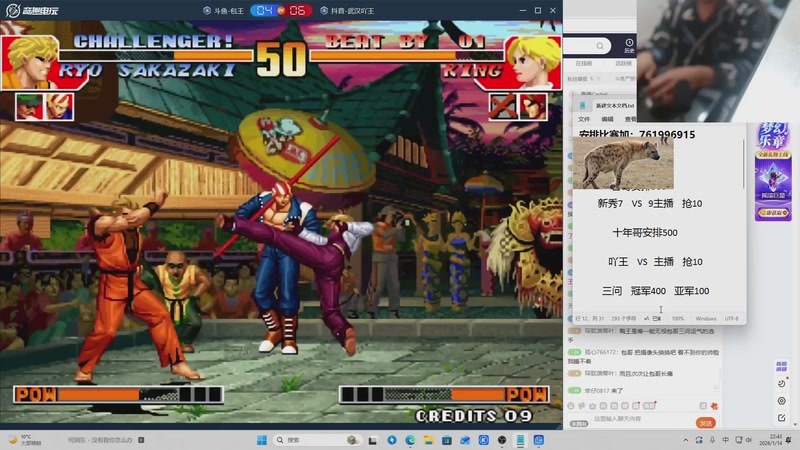Click the microphone icon in the system tray
Screen dimensions: 800x450
(712, 440)
